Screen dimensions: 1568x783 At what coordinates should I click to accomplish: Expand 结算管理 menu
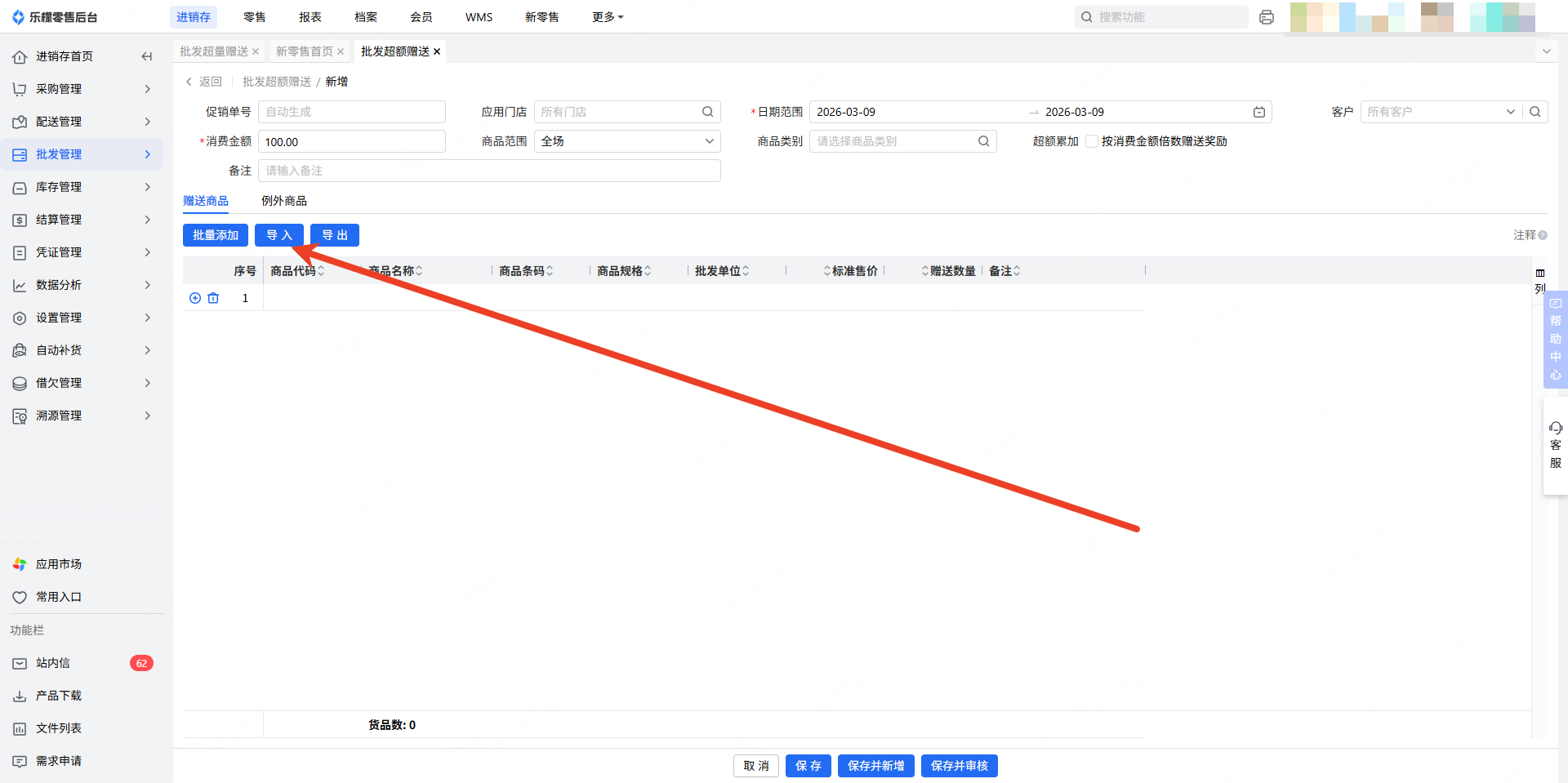tap(82, 220)
